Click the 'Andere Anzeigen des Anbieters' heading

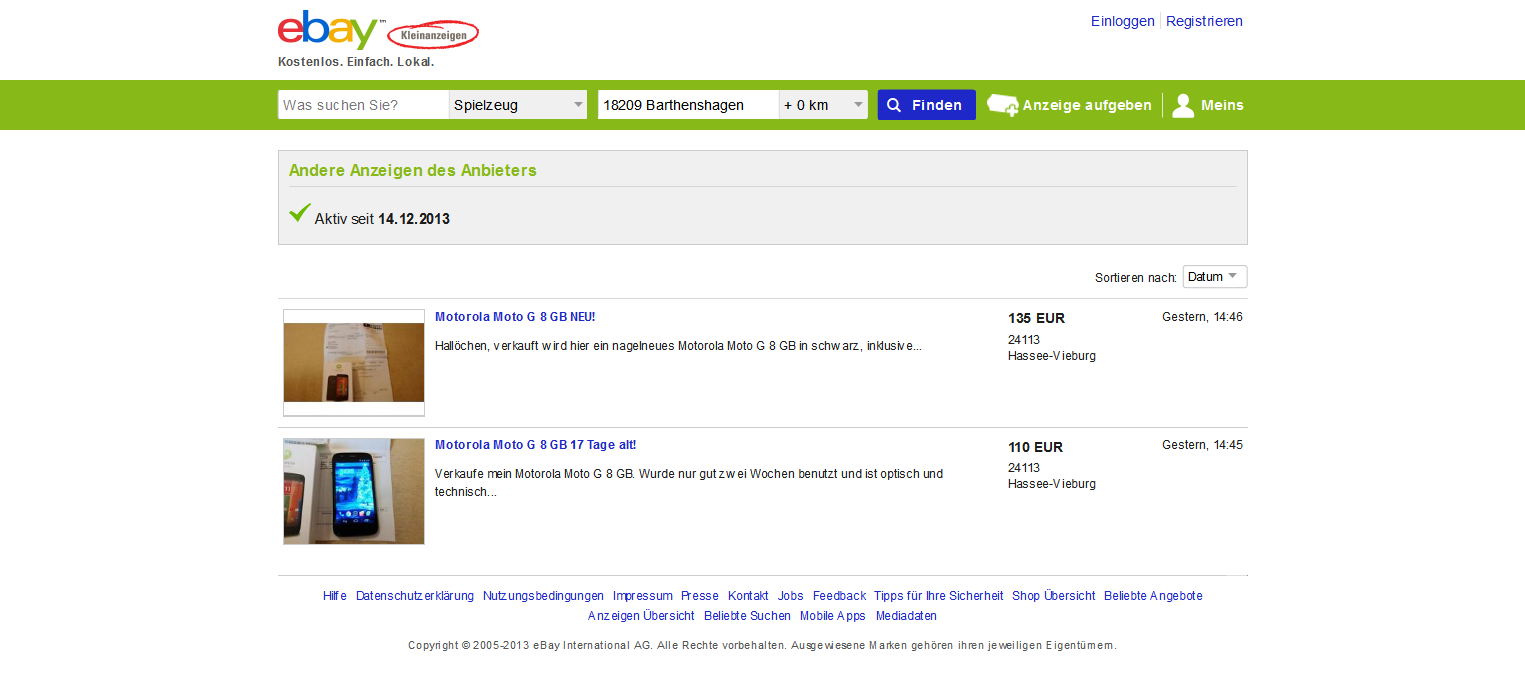click(x=413, y=170)
